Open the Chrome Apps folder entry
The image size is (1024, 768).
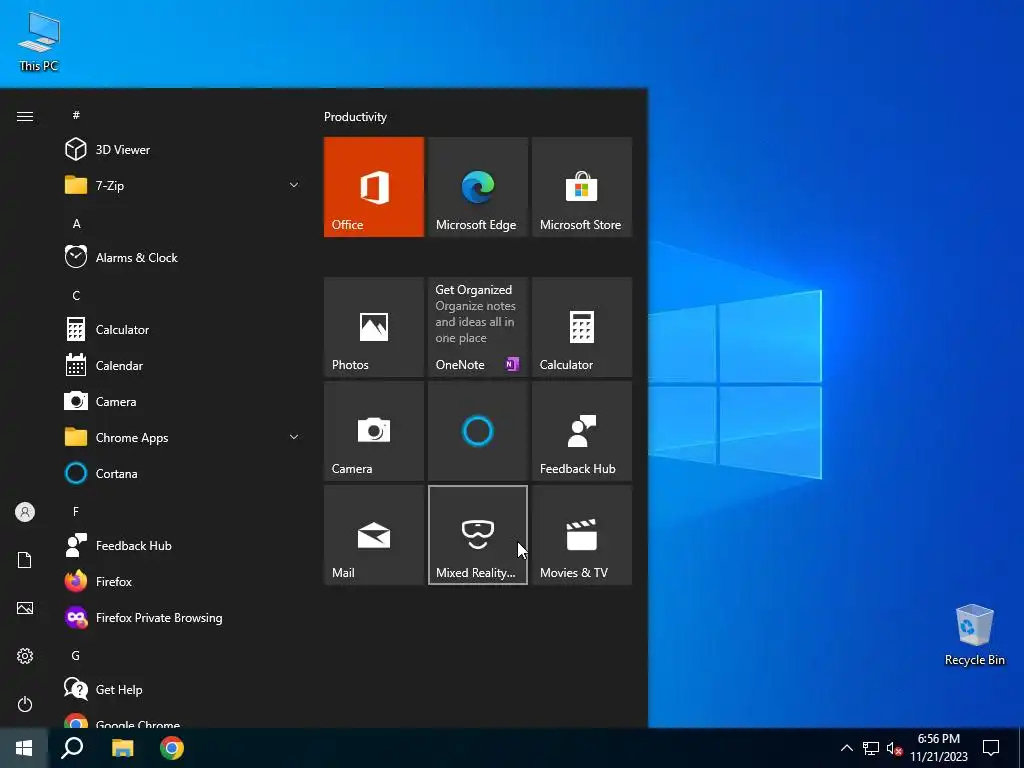(x=183, y=438)
